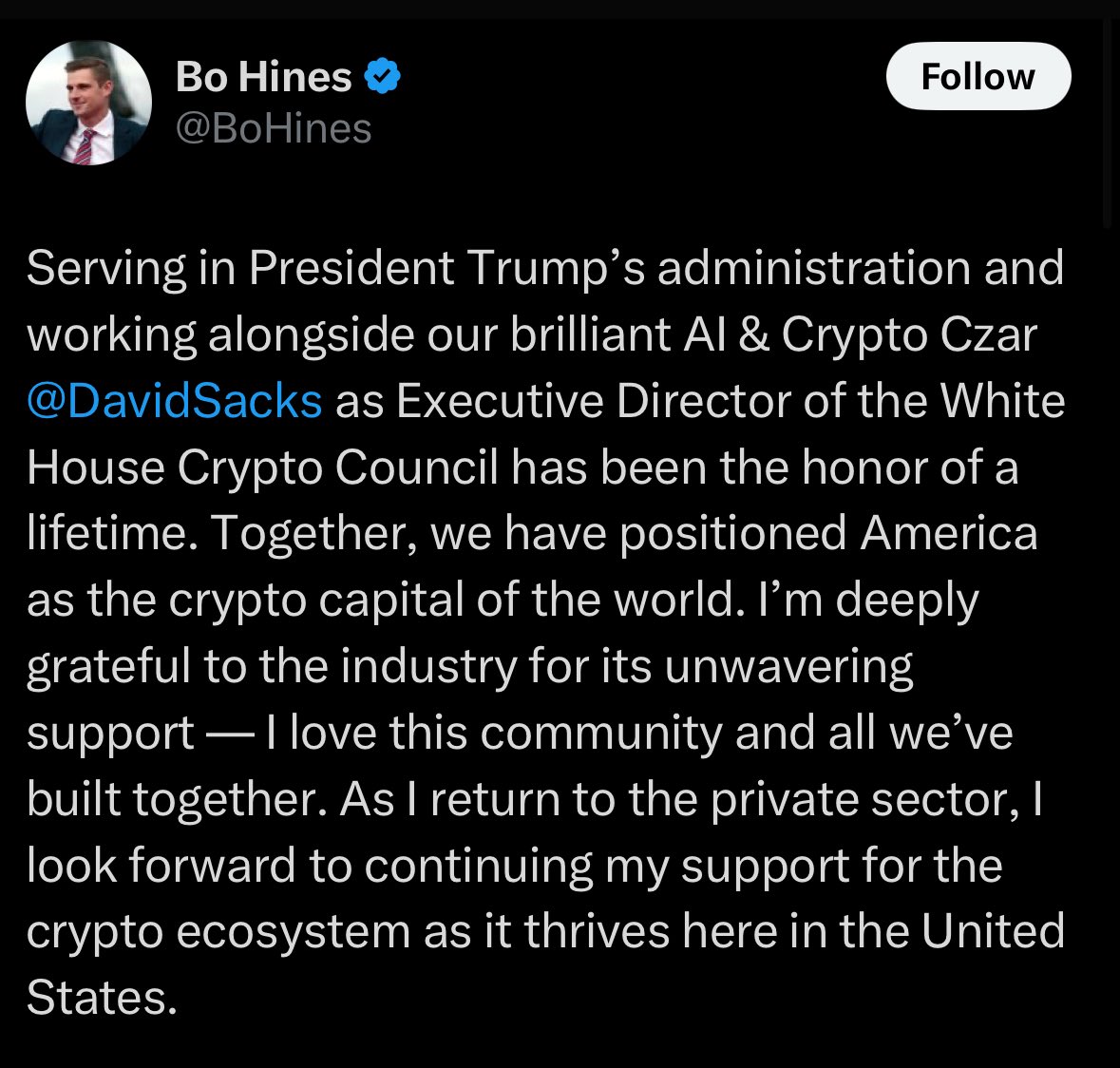This screenshot has width=1120, height=1068.
Task: Click "House Crypto Council" in the post
Action: pos(262,467)
